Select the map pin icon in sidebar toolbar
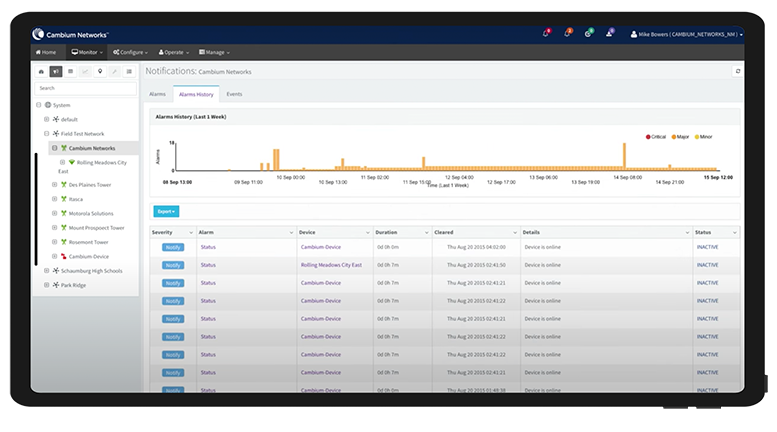777x432 pixels. [100, 72]
